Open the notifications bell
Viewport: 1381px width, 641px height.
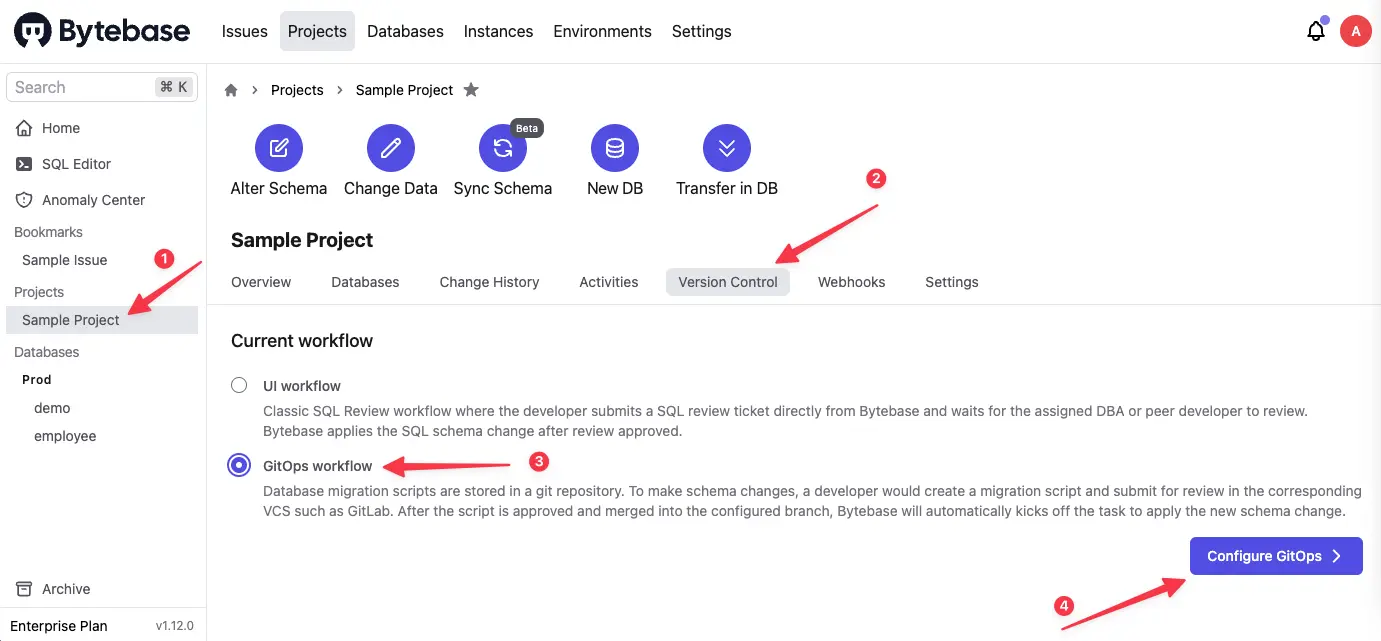1316,31
